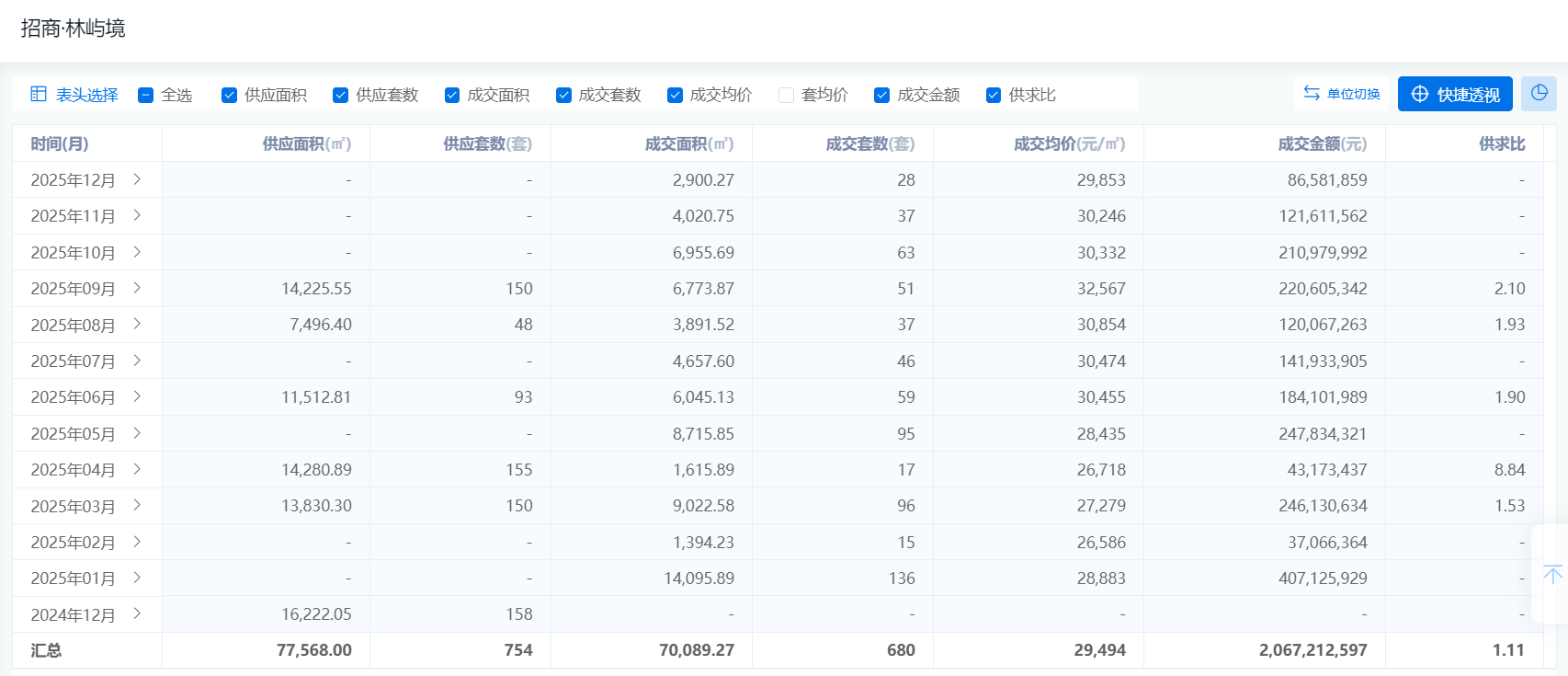Expand the 2025年04月 row

point(137,469)
